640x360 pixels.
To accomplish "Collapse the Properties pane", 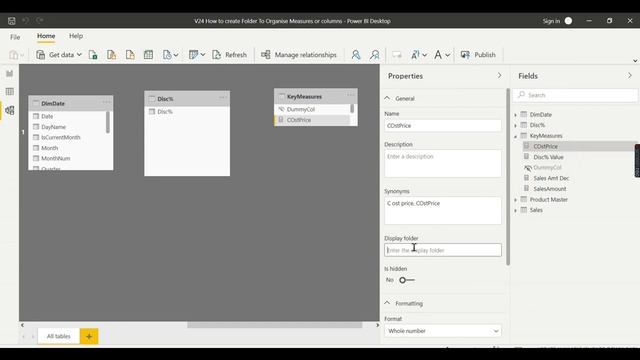I will [499, 76].
